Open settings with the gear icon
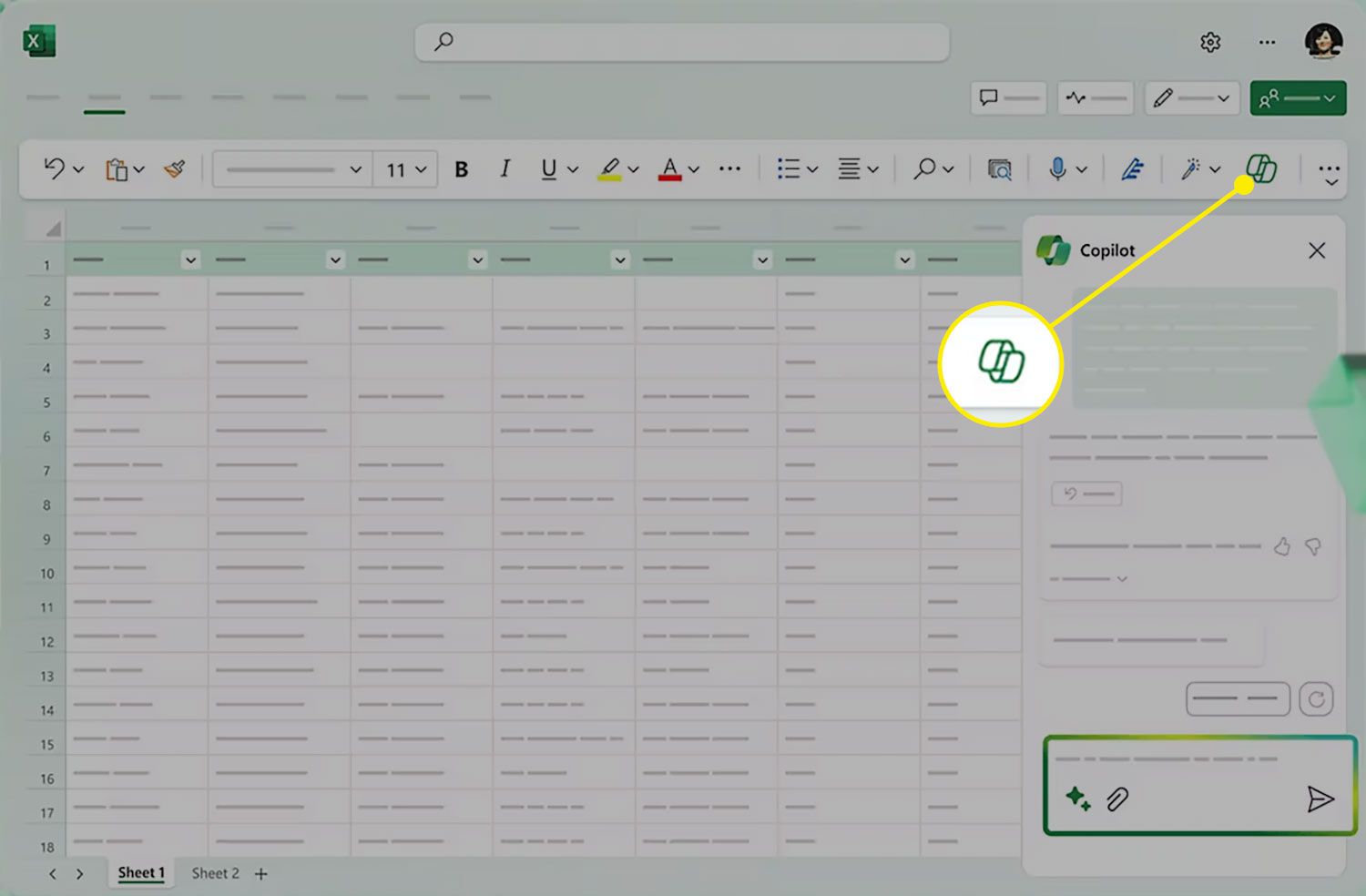1366x896 pixels. point(1210,42)
